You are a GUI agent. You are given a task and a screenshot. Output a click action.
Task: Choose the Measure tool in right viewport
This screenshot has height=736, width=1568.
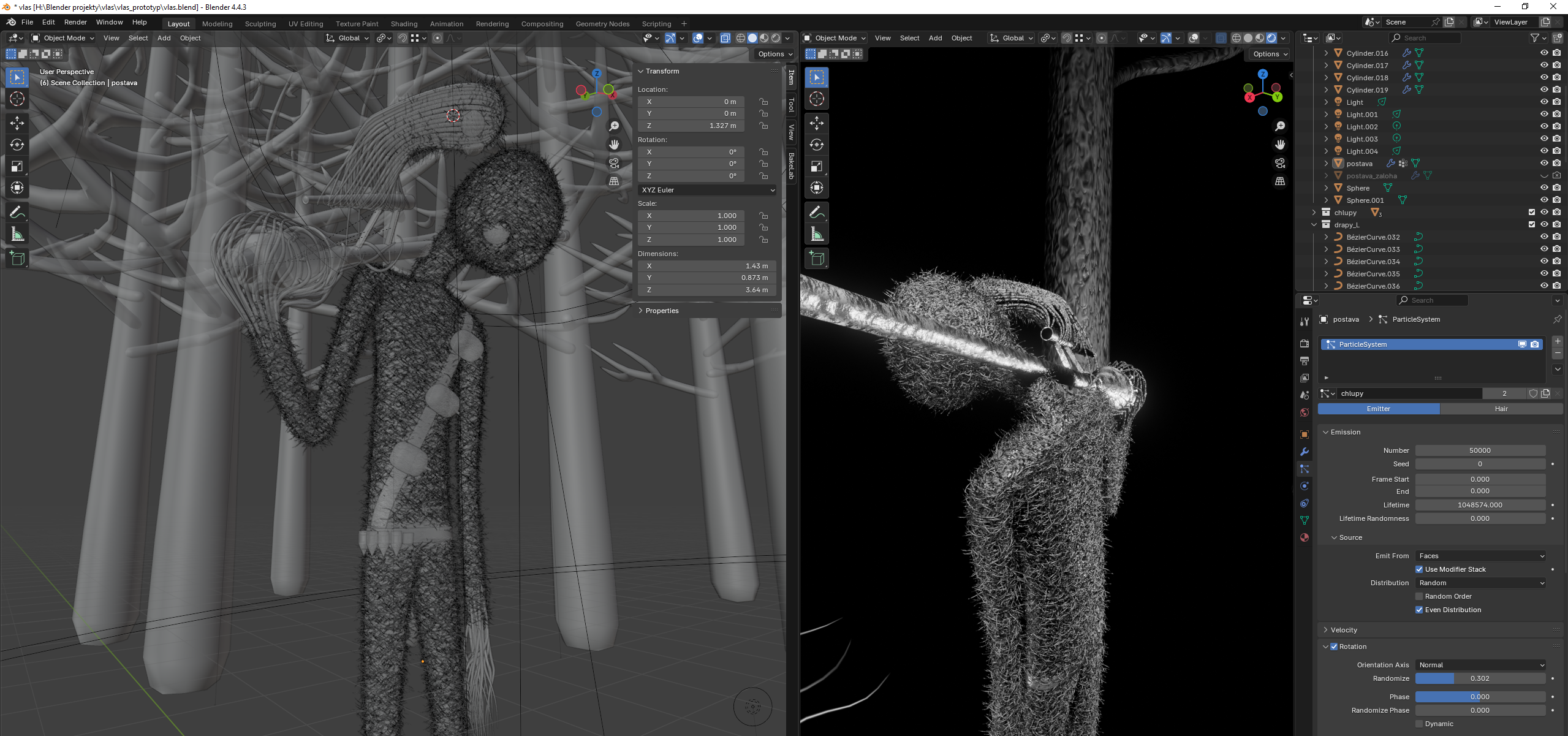point(817,234)
